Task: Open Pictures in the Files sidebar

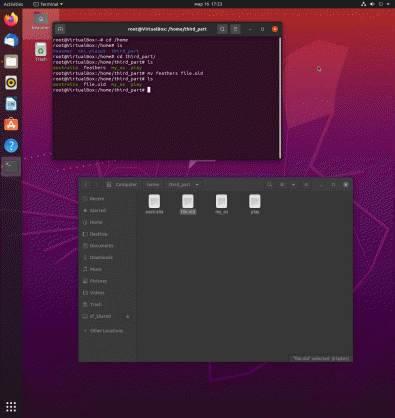Action: pos(107,281)
